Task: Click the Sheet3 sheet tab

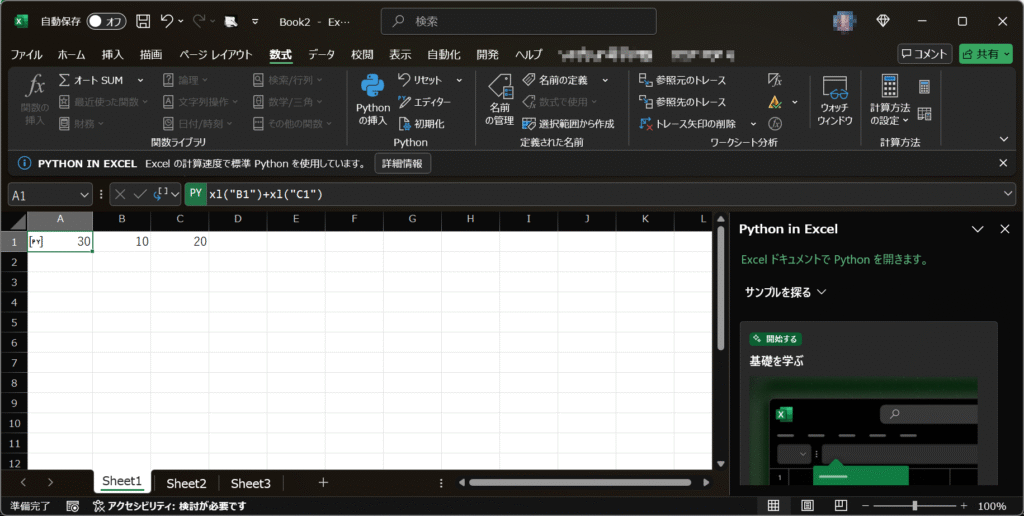Action: tap(251, 483)
